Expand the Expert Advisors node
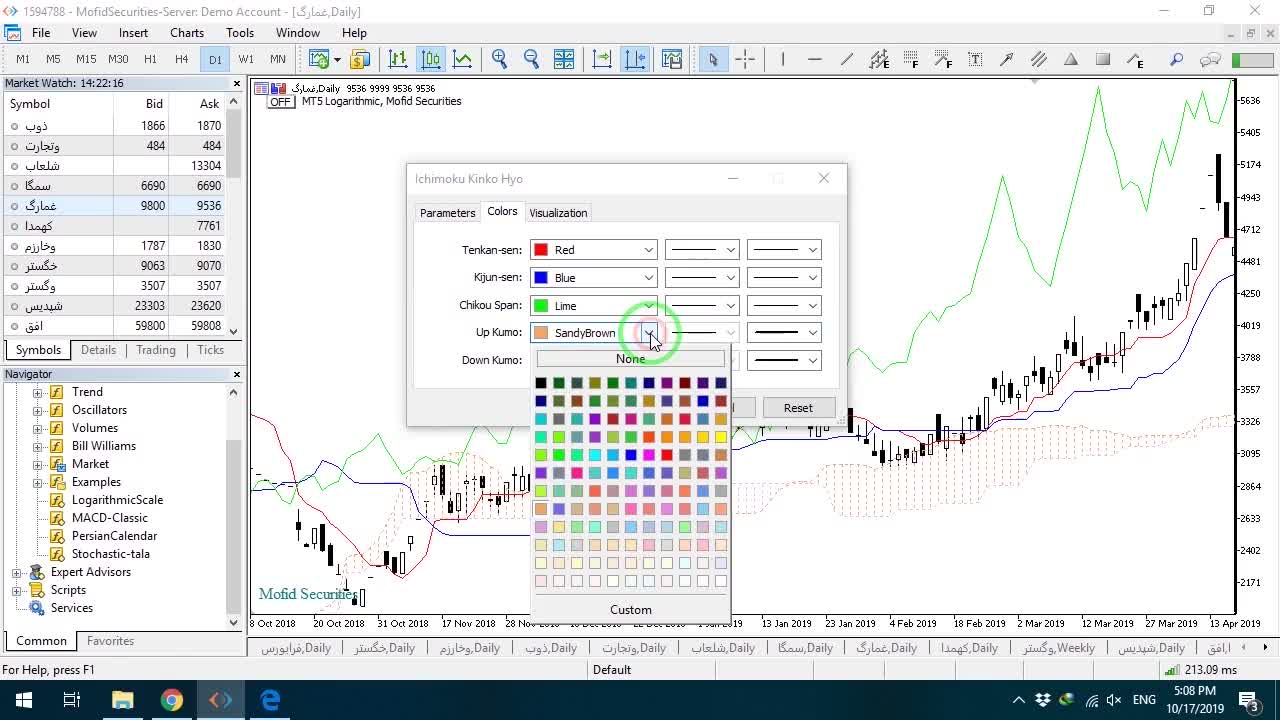The height and width of the screenshot is (720, 1280). pos(16,572)
